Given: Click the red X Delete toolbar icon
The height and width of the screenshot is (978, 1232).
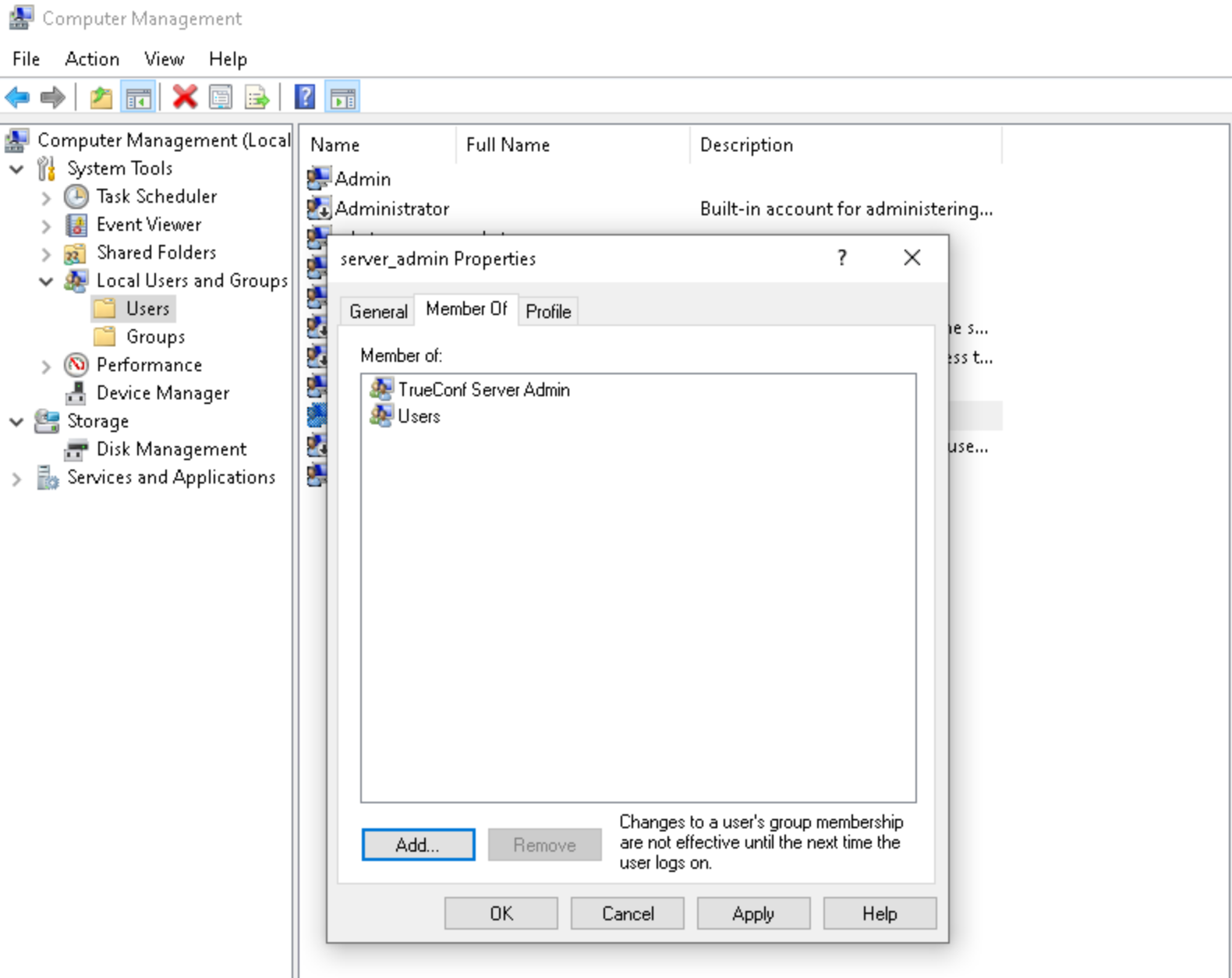Looking at the screenshot, I should click(185, 97).
